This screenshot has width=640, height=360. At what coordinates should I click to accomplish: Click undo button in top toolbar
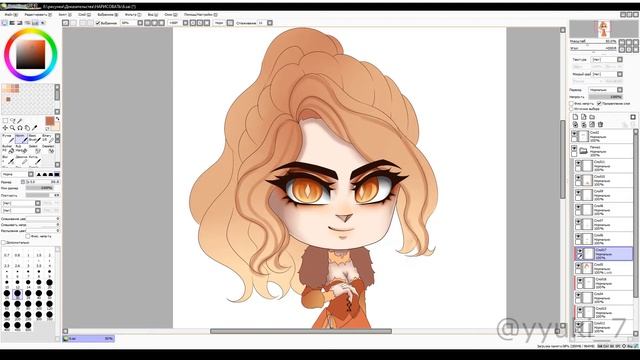[65, 23]
